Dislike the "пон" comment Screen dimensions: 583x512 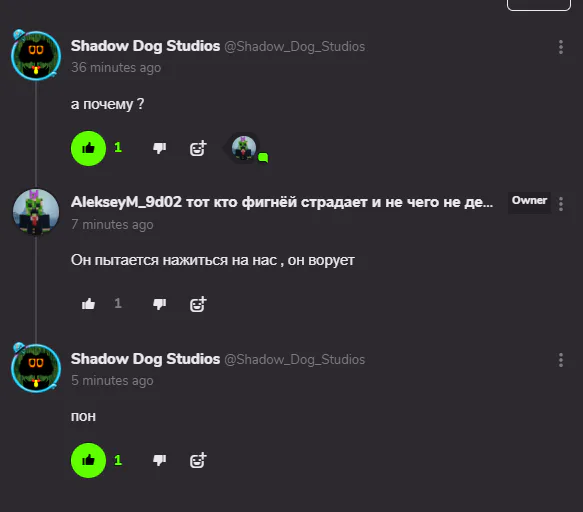(160, 460)
